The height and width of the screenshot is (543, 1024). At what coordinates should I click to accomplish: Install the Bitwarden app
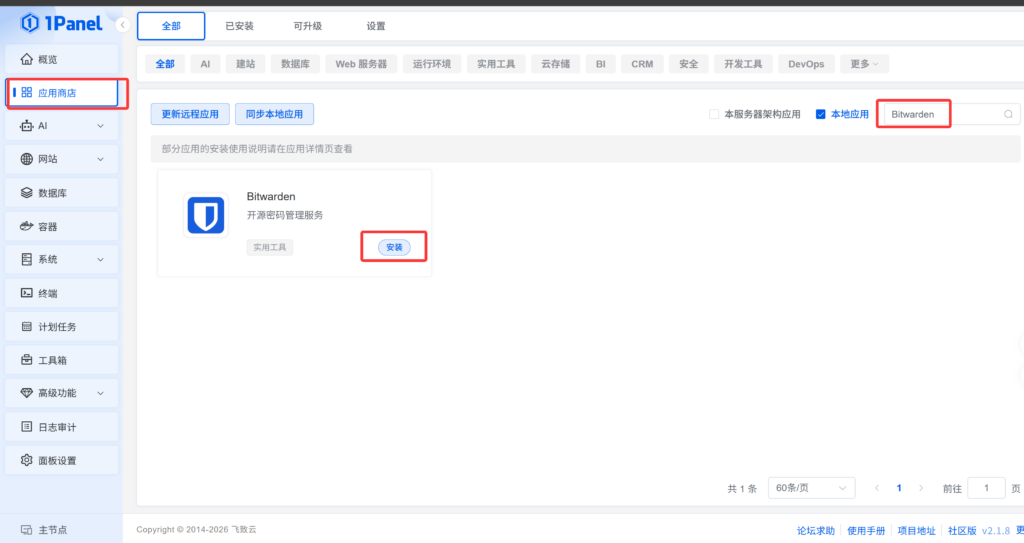pos(394,247)
